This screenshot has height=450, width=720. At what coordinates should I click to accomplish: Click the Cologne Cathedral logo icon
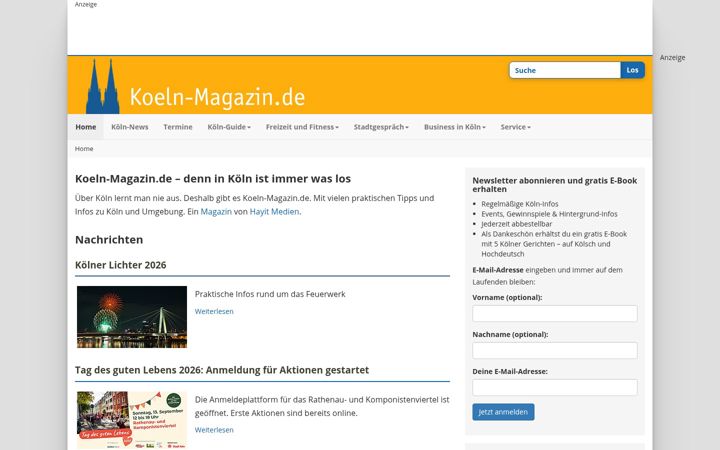pyautogui.click(x=102, y=86)
